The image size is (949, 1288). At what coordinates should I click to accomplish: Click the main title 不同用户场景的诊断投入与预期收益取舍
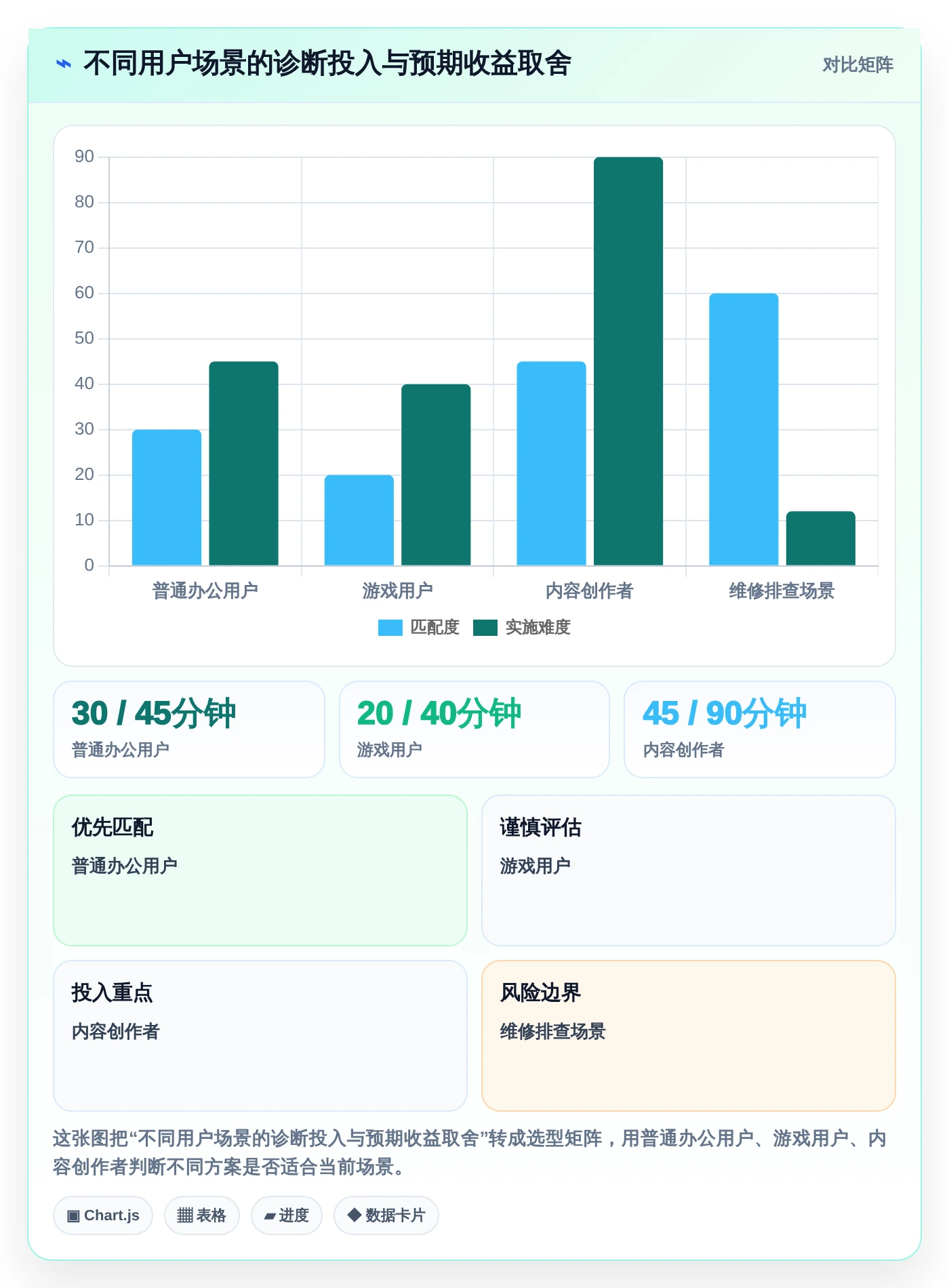(327, 64)
